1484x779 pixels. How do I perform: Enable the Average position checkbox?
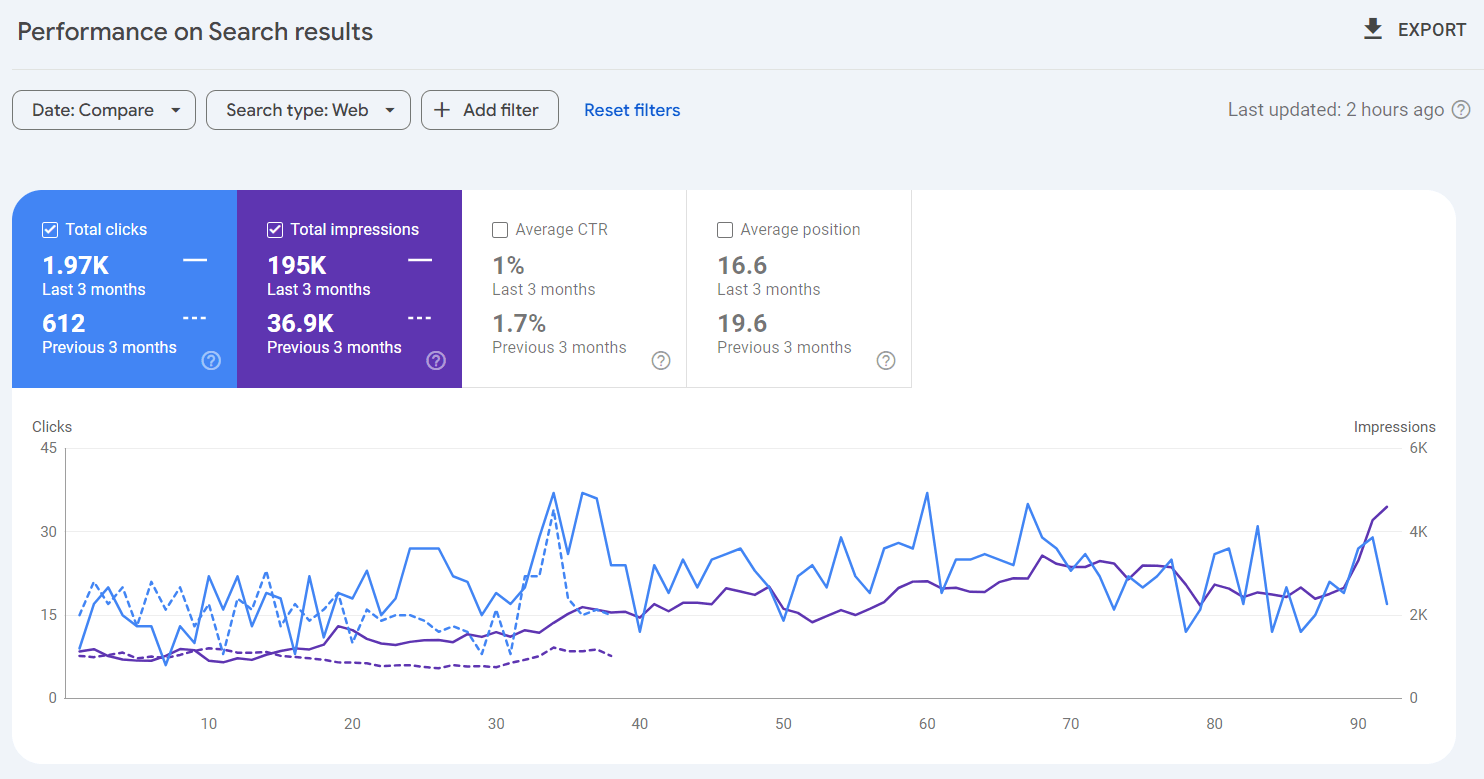[x=725, y=230]
